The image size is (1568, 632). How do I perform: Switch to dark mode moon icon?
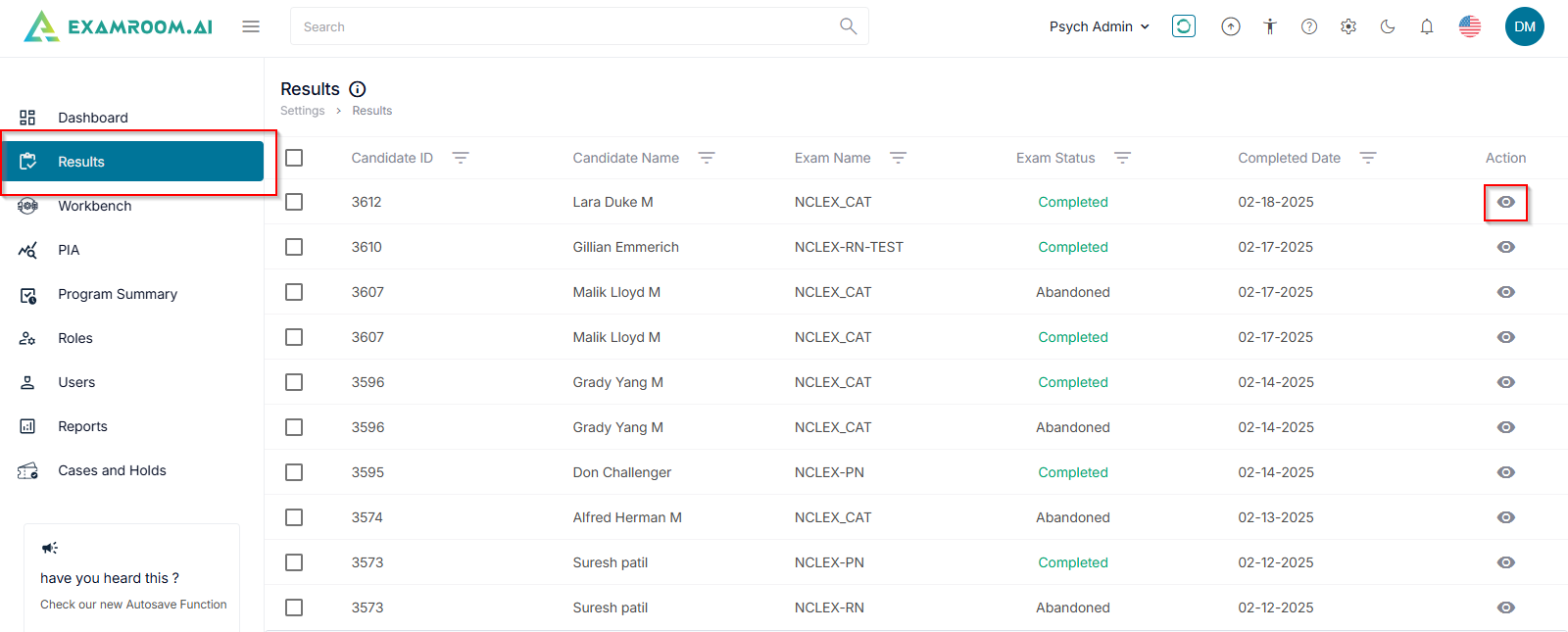(1388, 26)
